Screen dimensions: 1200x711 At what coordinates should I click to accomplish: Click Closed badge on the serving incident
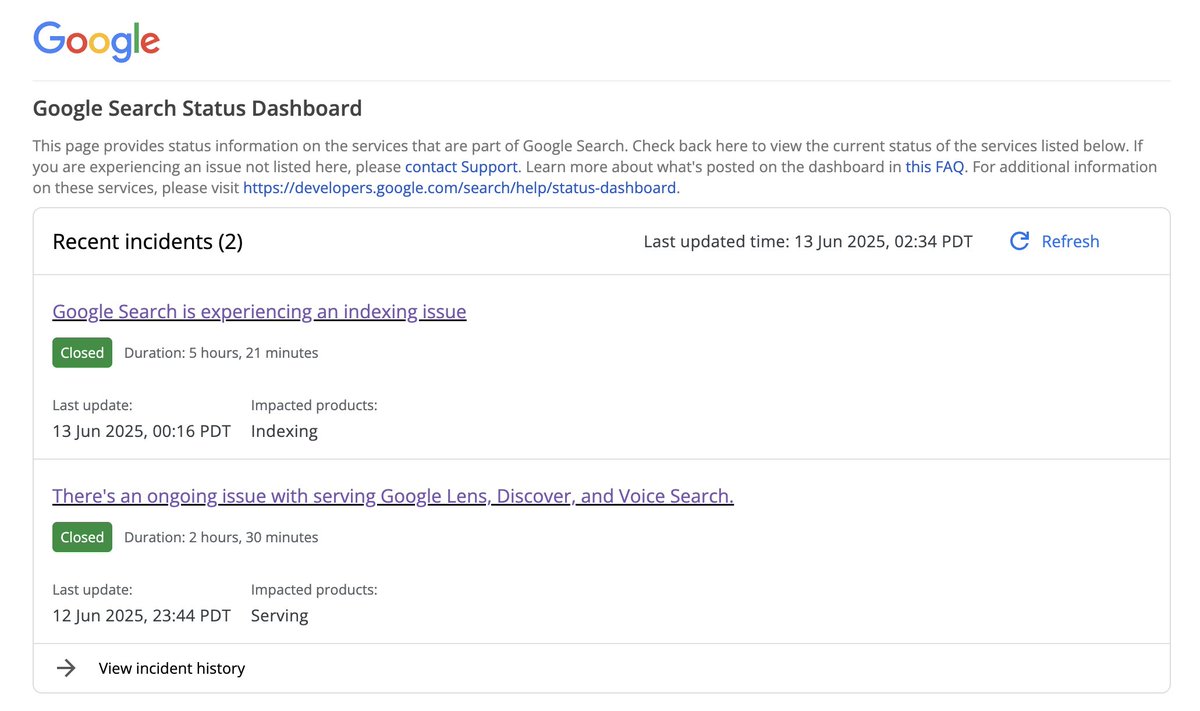click(x=82, y=537)
